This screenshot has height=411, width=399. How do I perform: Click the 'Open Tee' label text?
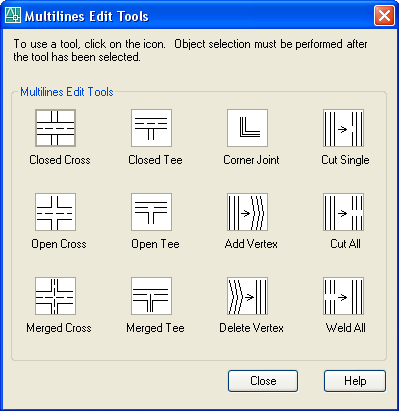(155, 244)
